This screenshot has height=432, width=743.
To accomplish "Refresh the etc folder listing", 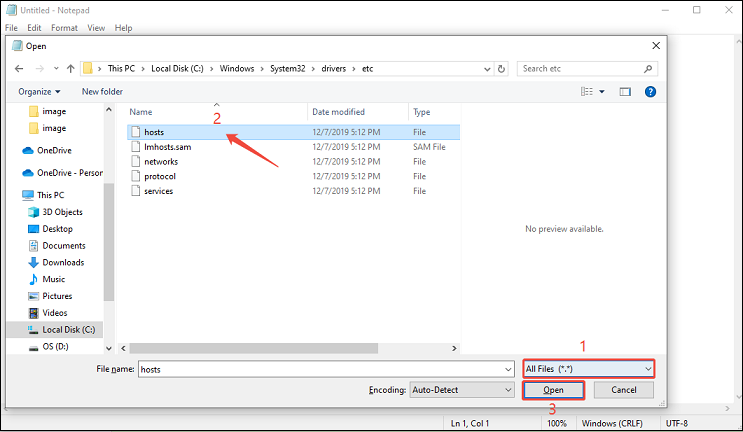I will click(501, 69).
